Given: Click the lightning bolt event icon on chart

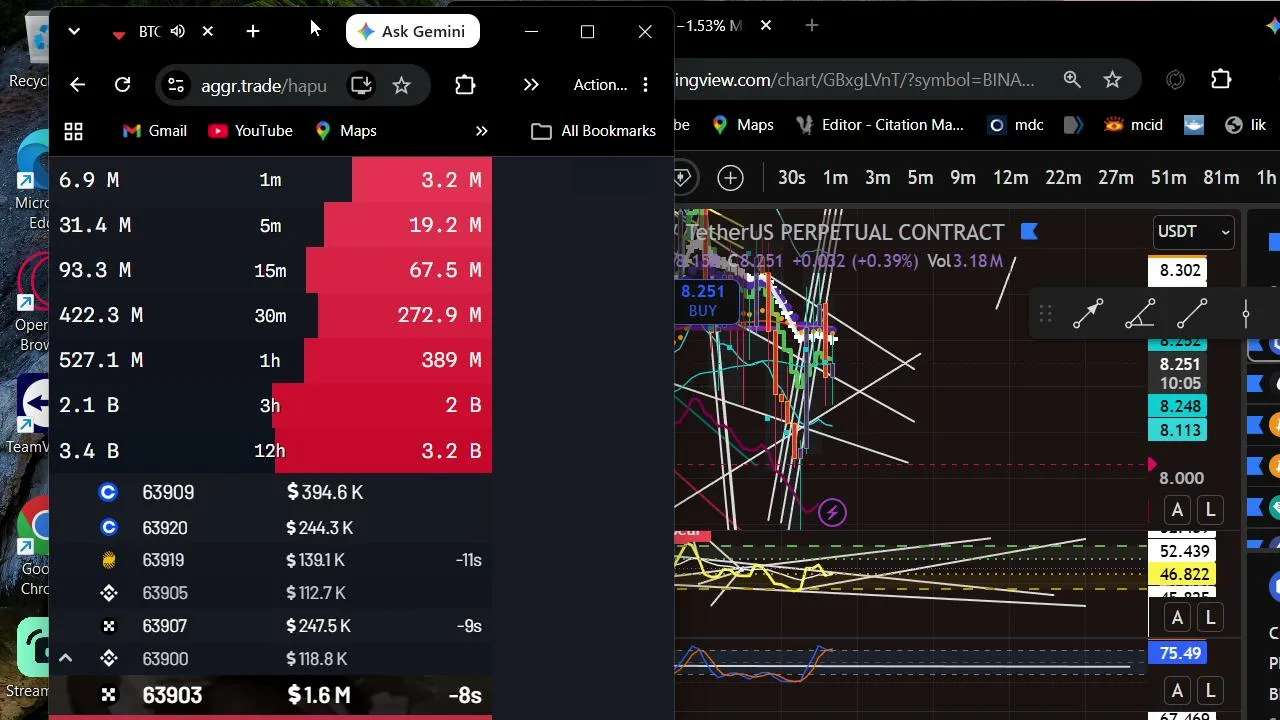Looking at the screenshot, I should pyautogui.click(x=832, y=513).
